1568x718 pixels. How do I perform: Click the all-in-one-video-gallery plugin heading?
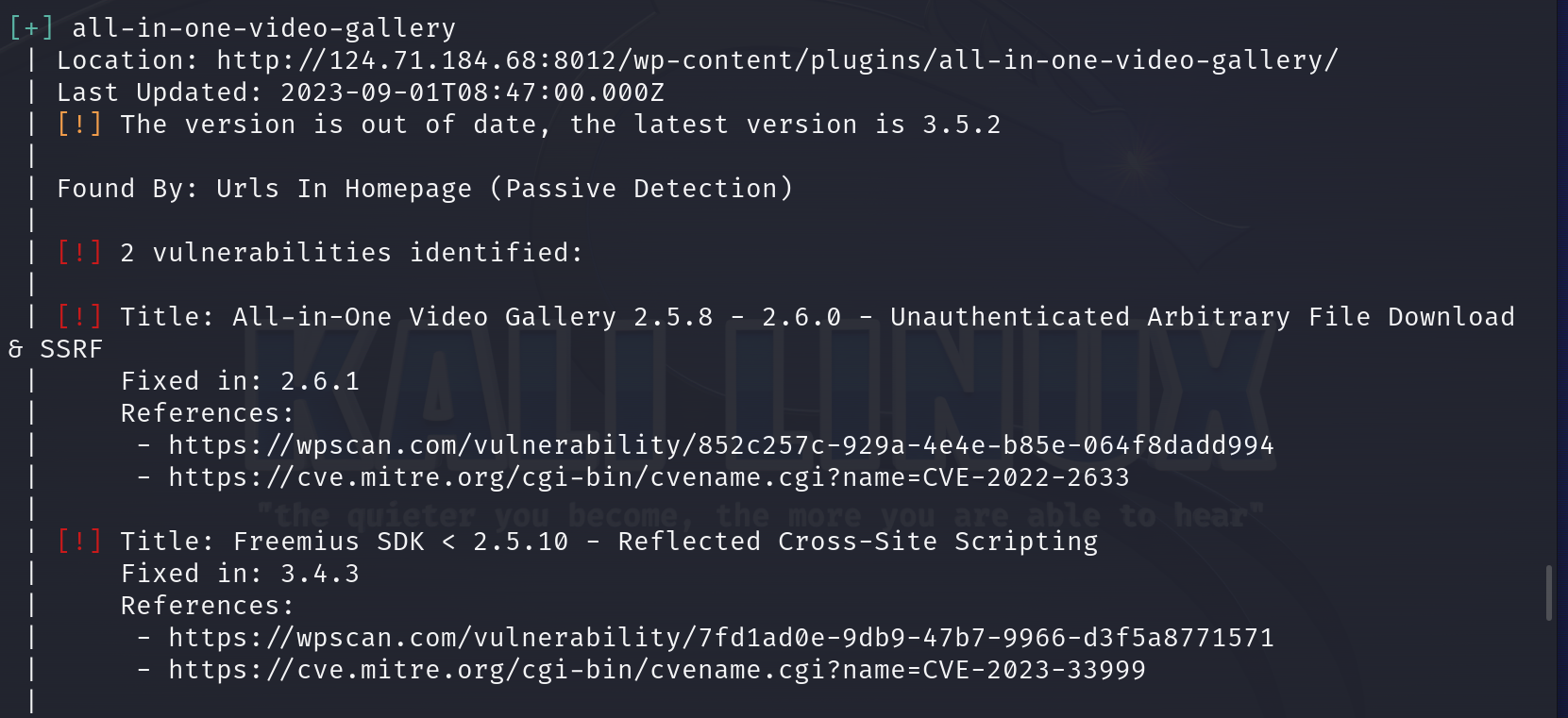coord(263,28)
